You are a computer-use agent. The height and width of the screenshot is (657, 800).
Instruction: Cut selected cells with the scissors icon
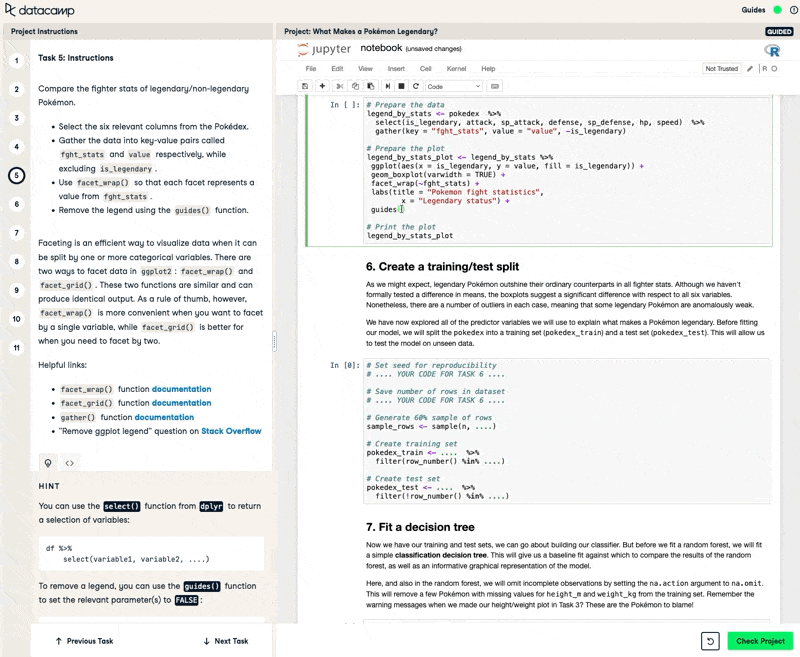pos(340,86)
